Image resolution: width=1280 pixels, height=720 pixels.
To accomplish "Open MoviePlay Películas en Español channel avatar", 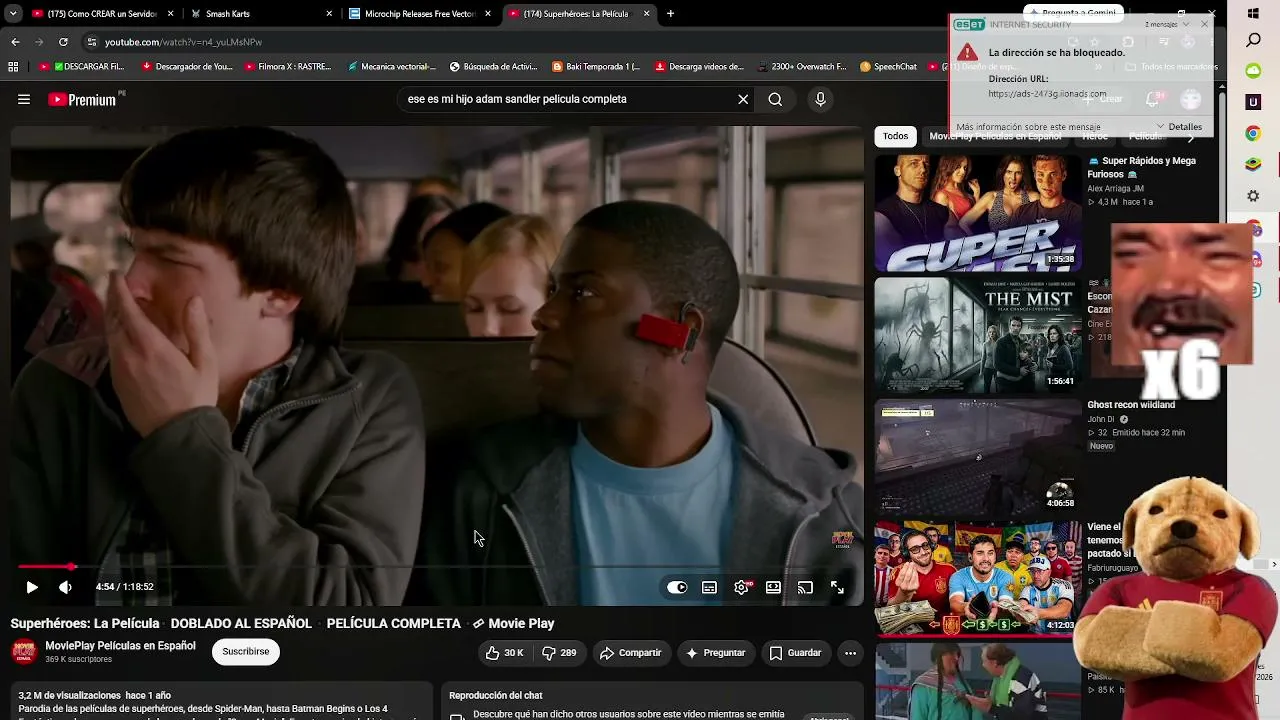I will [24, 652].
